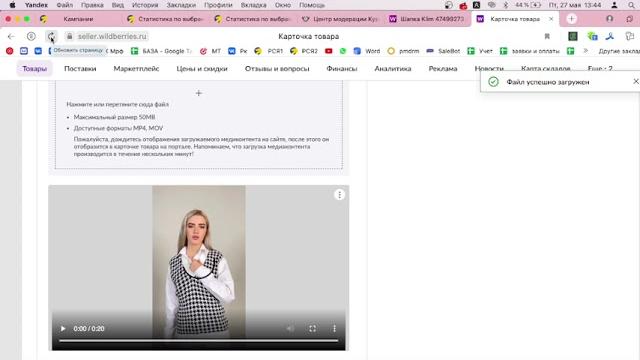Reload the page with the refresh icon

click(51, 36)
